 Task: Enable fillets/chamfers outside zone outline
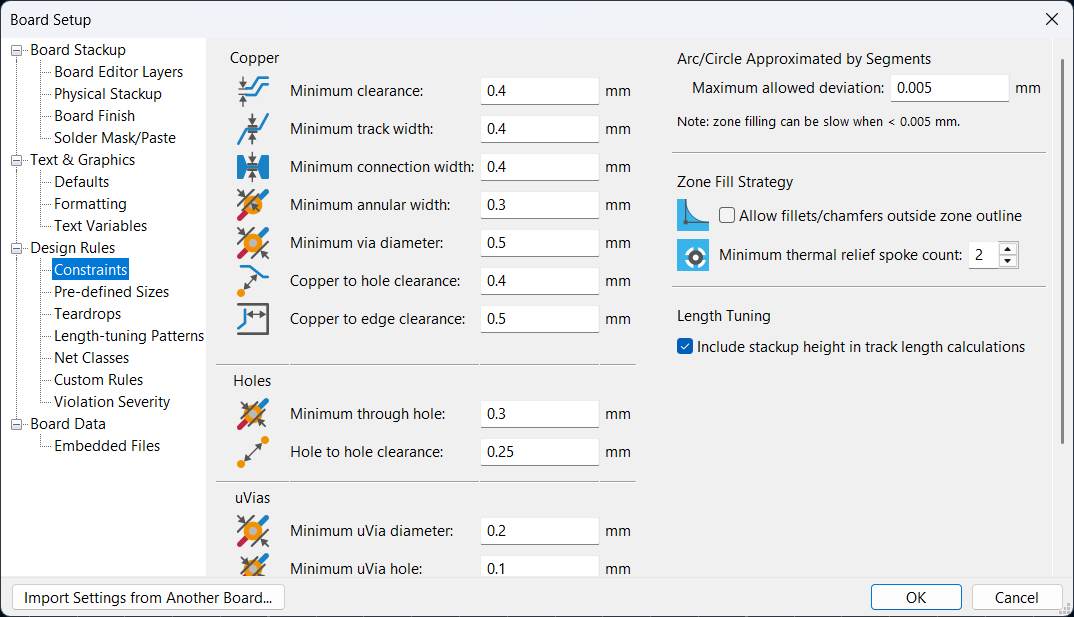pyautogui.click(x=727, y=216)
